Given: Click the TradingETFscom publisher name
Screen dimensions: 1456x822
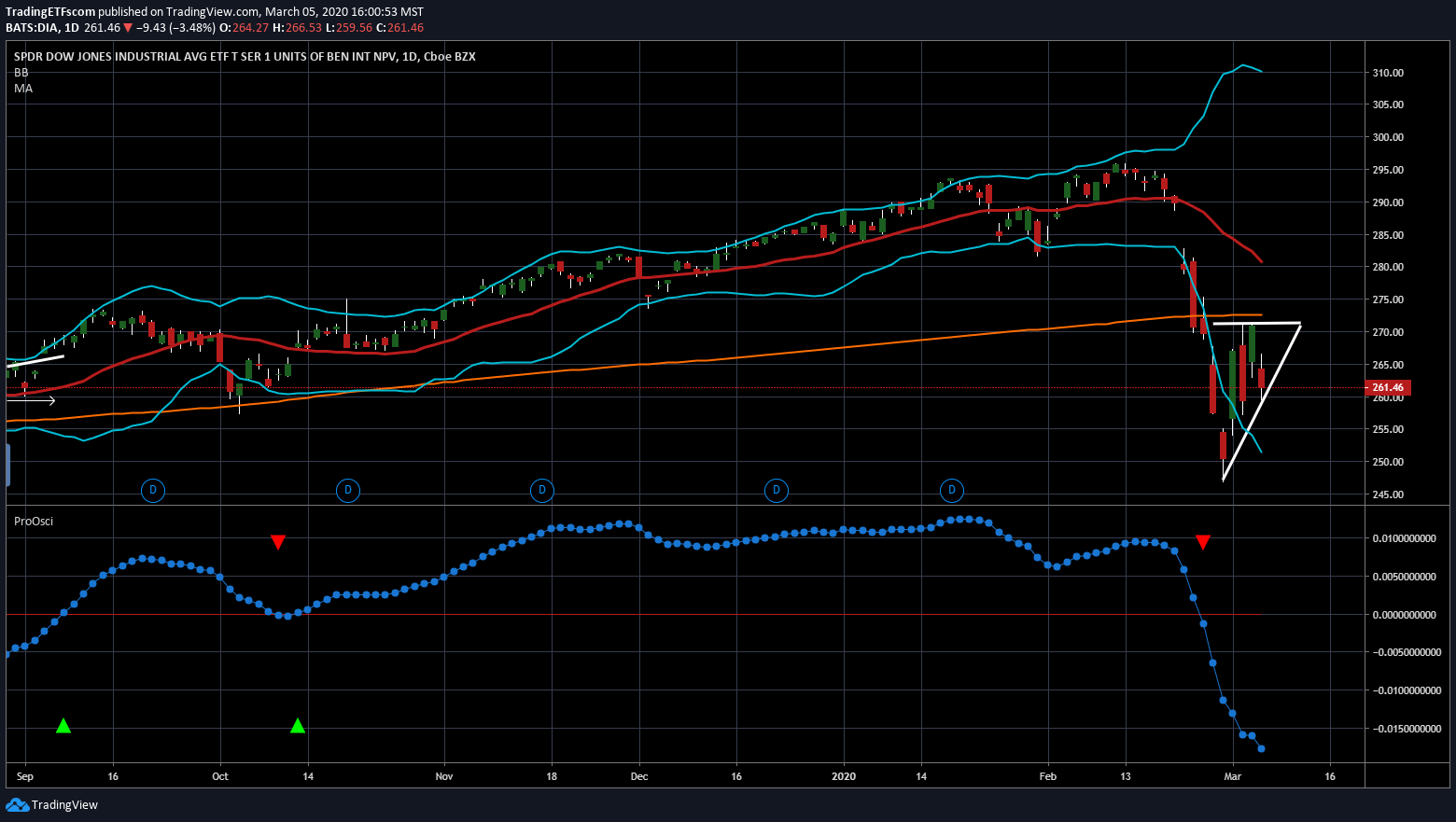Looking at the screenshot, I should tap(50, 12).
